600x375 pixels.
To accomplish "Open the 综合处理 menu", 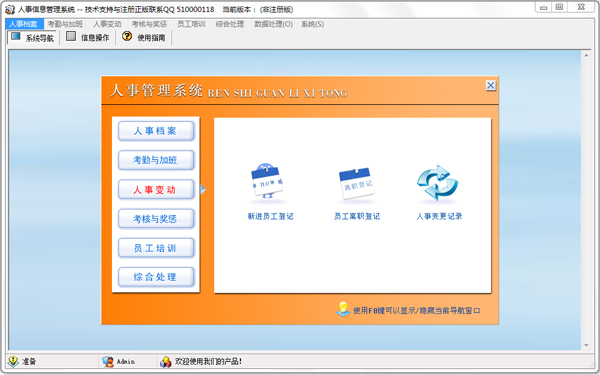I will pyautogui.click(x=230, y=24).
